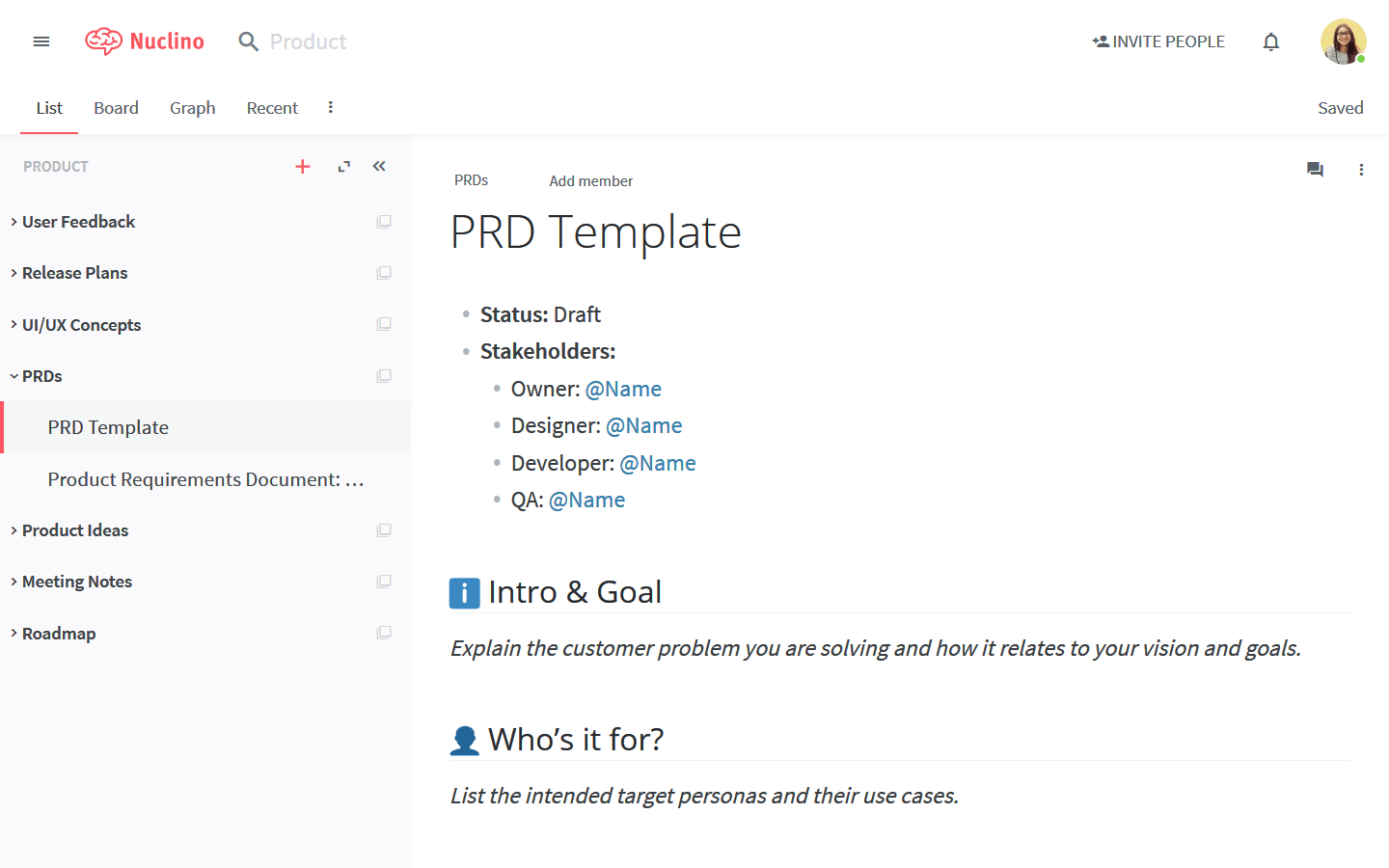The width and height of the screenshot is (1389, 868).
Task: Collapse the PRDs section chevron
Action: point(12,375)
